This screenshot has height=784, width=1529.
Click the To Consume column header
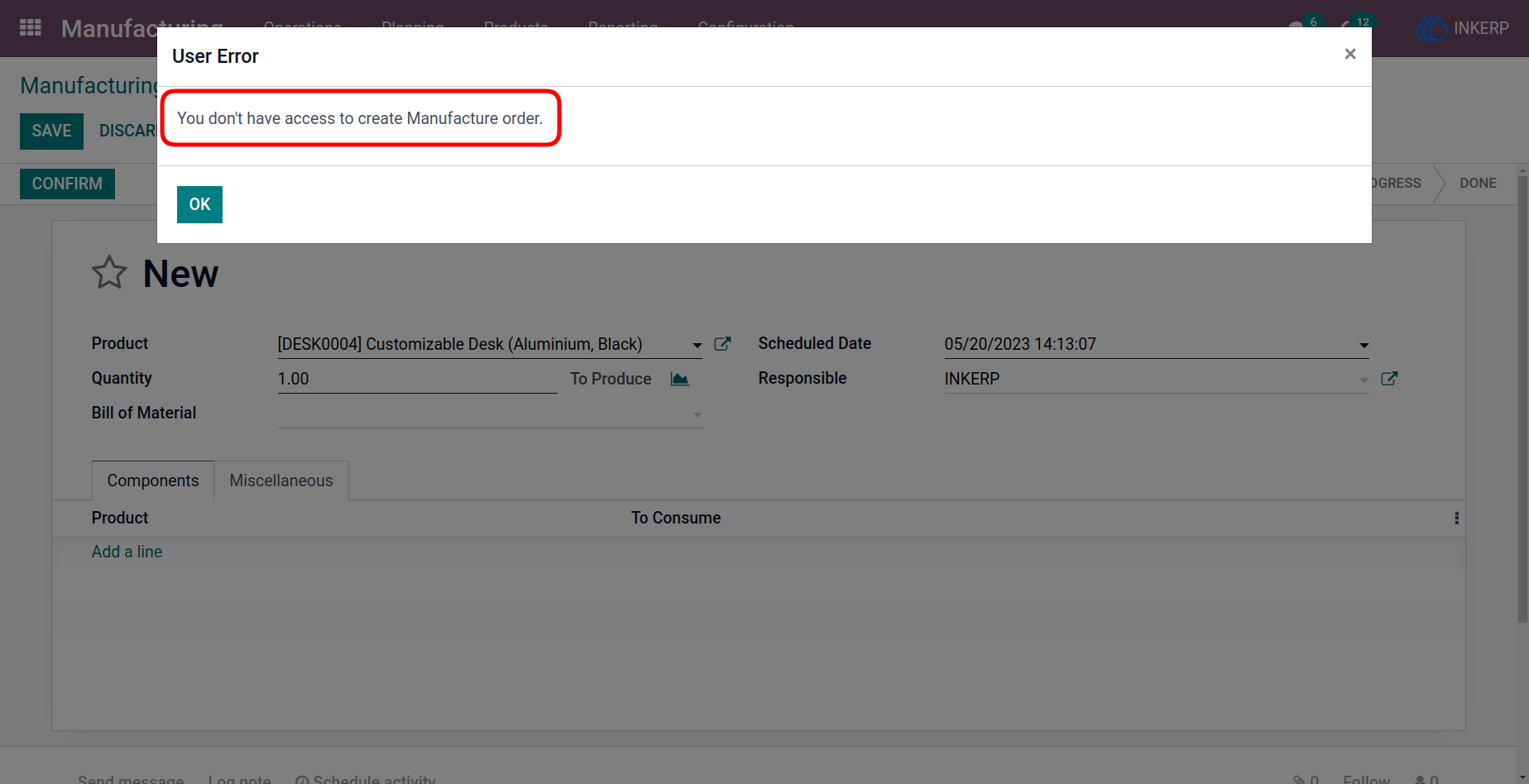(676, 518)
